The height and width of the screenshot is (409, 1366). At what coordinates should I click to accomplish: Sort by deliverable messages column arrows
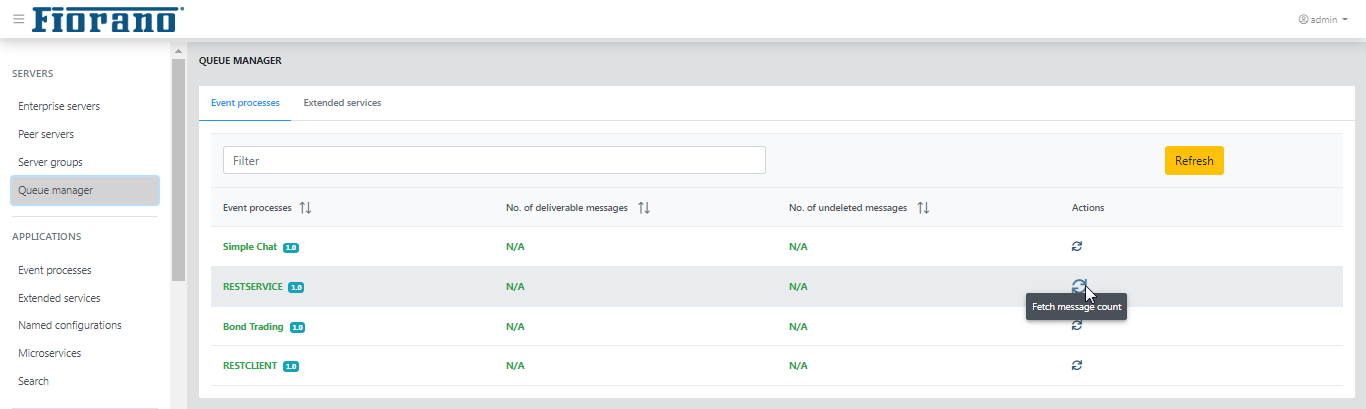click(x=644, y=208)
